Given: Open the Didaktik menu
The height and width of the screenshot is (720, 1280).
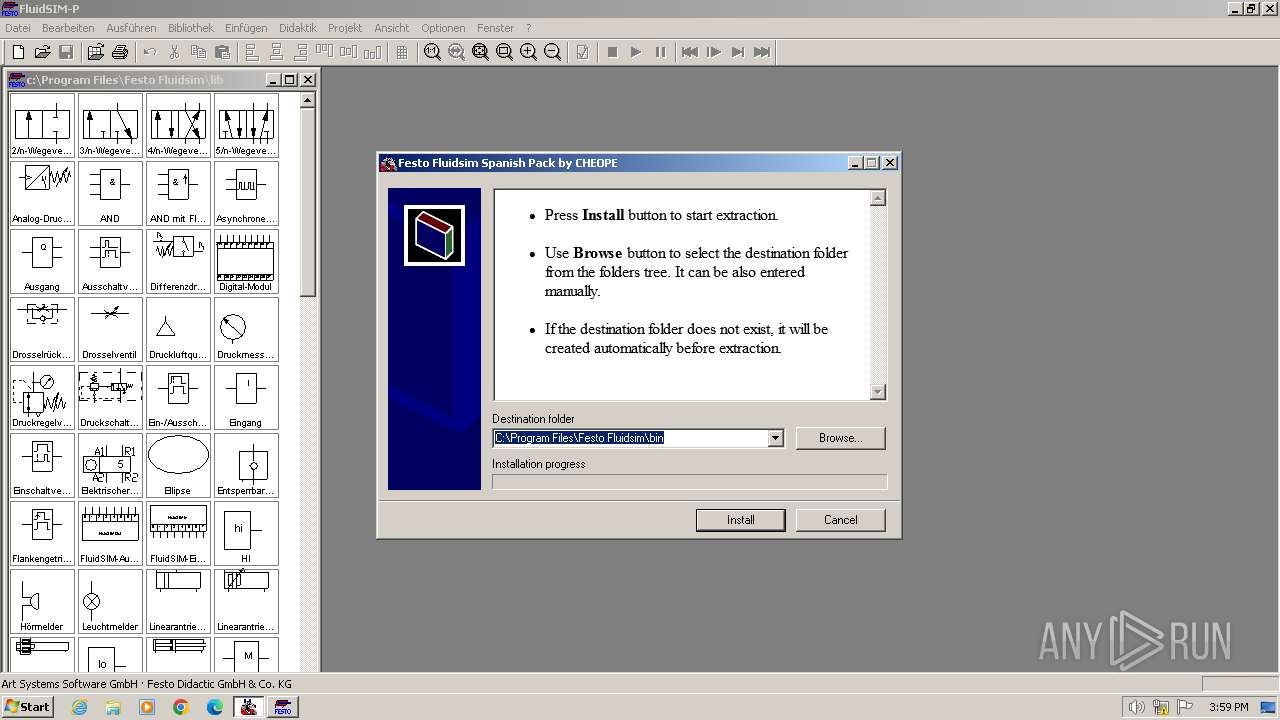Looking at the screenshot, I should tap(298, 28).
